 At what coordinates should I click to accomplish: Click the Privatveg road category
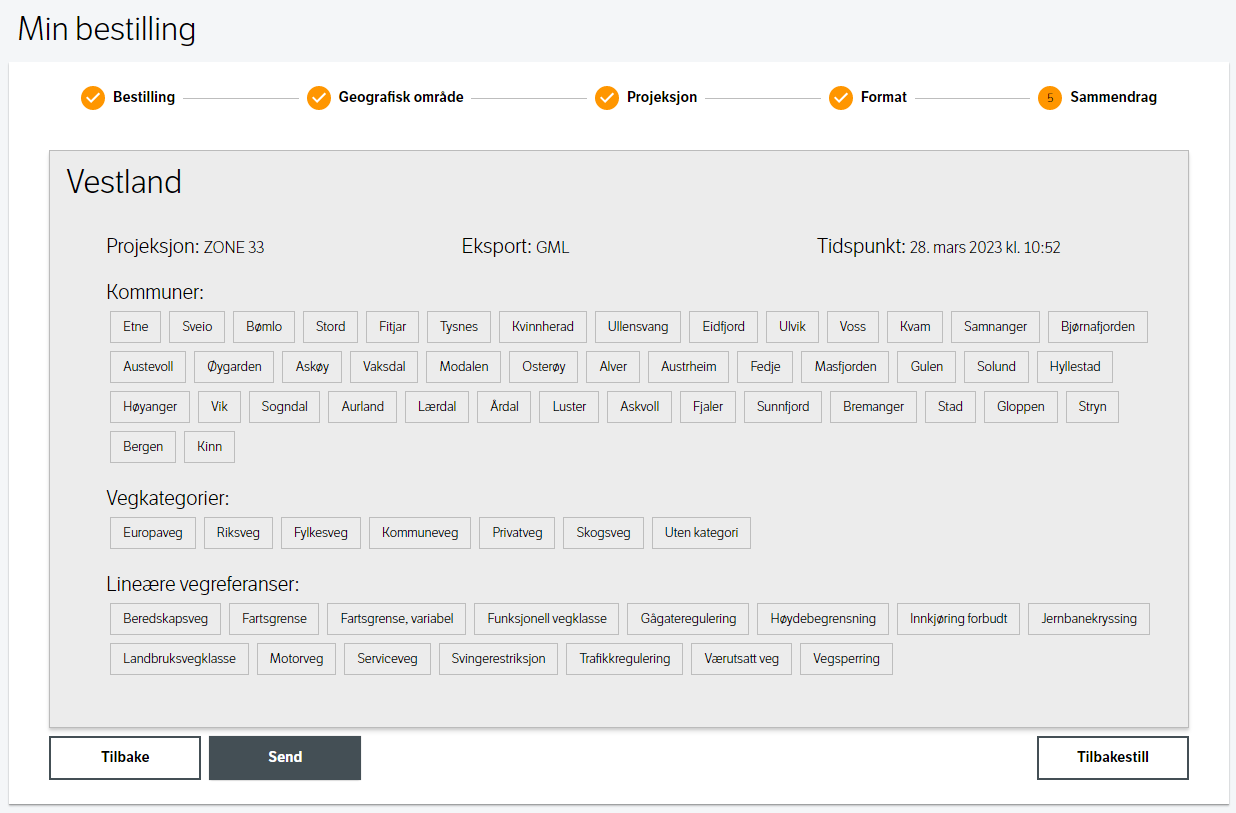pos(517,533)
